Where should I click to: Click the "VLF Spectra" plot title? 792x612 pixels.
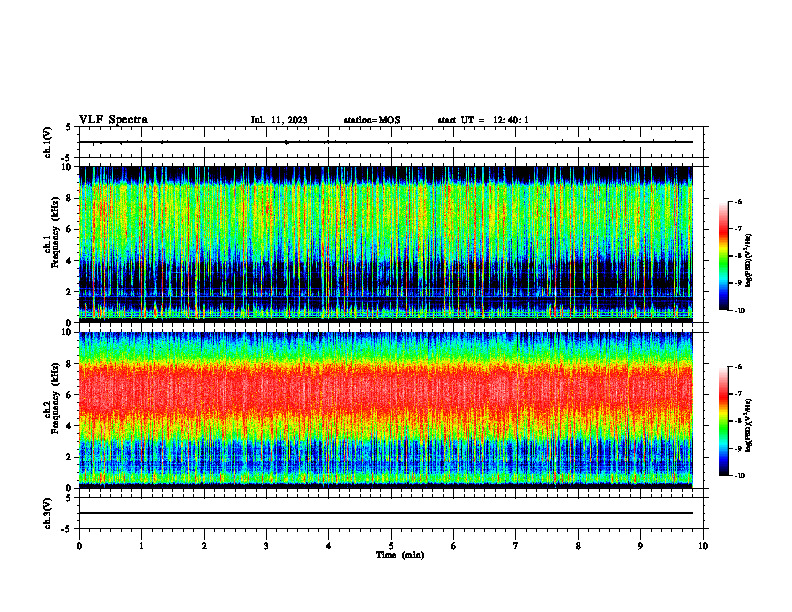(113, 120)
